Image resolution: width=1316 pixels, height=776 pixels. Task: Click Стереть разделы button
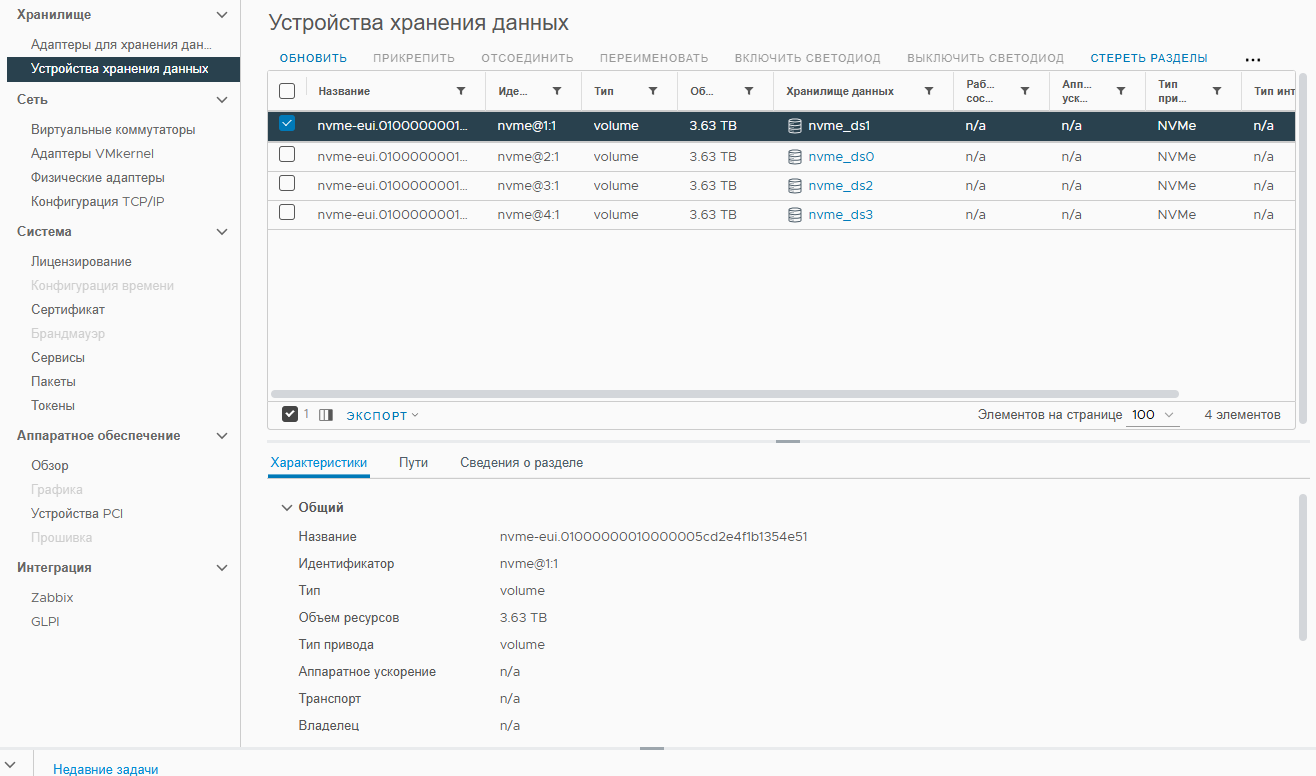1149,58
